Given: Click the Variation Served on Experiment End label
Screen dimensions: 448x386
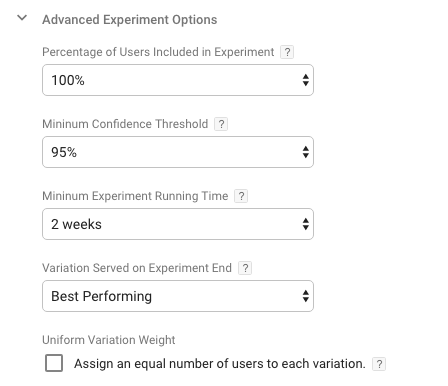Looking at the screenshot, I should 137,268.
